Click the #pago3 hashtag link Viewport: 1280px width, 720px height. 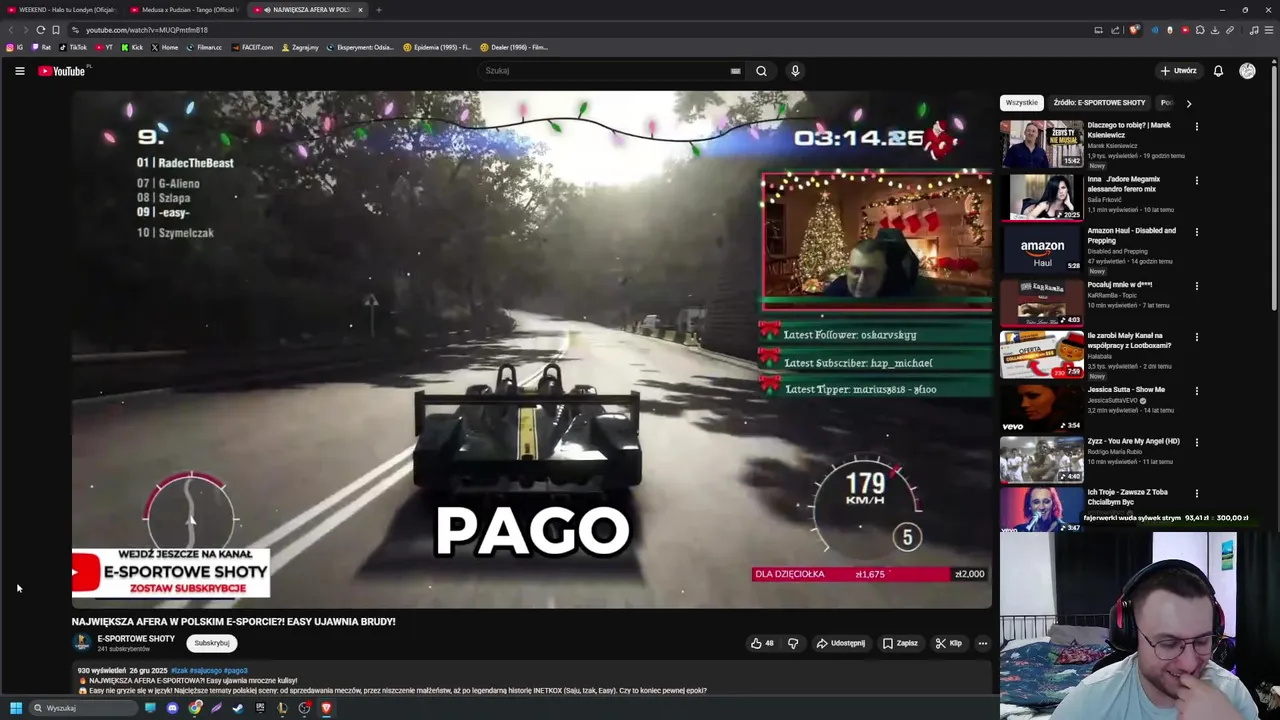pyautogui.click(x=236, y=671)
